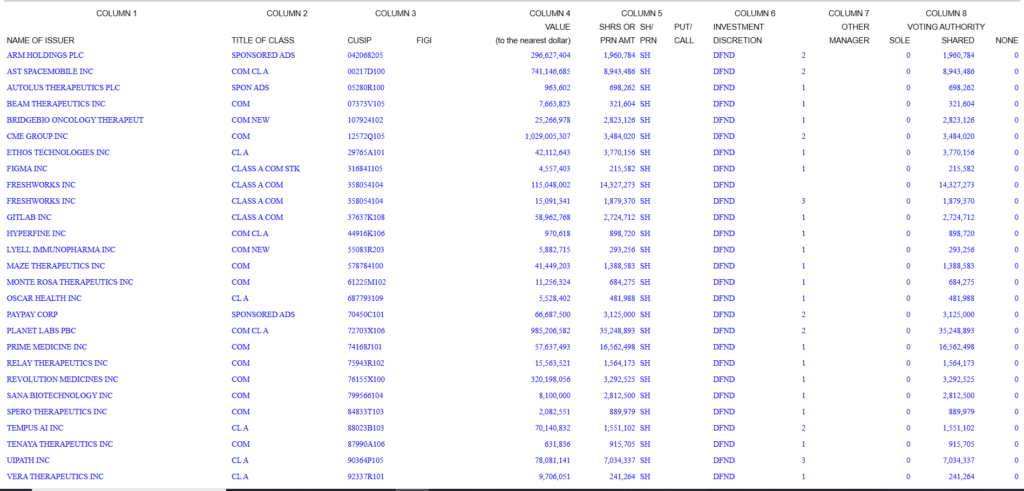Select CLASS A COM STK class for Figma
The image size is (1024, 491).
point(266,168)
